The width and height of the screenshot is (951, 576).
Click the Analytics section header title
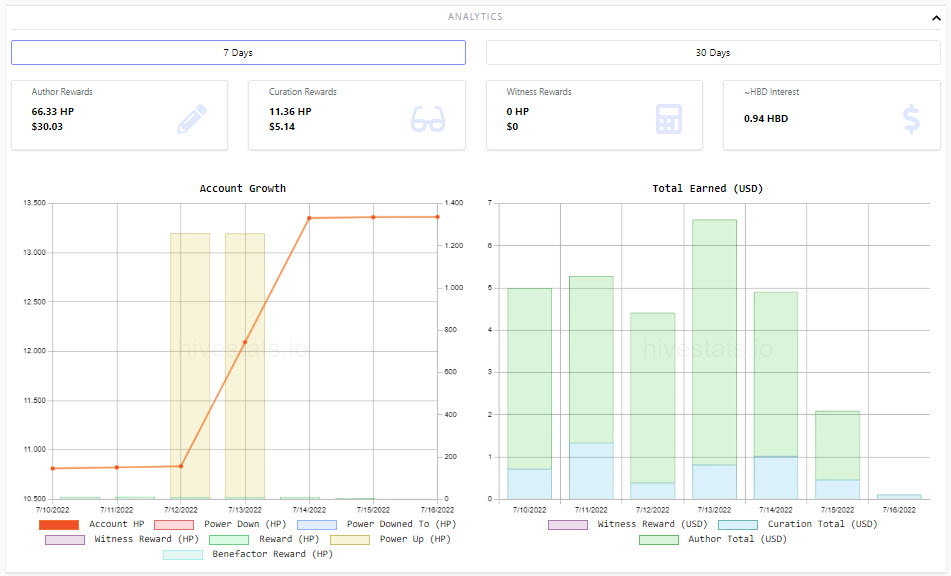[x=476, y=17]
